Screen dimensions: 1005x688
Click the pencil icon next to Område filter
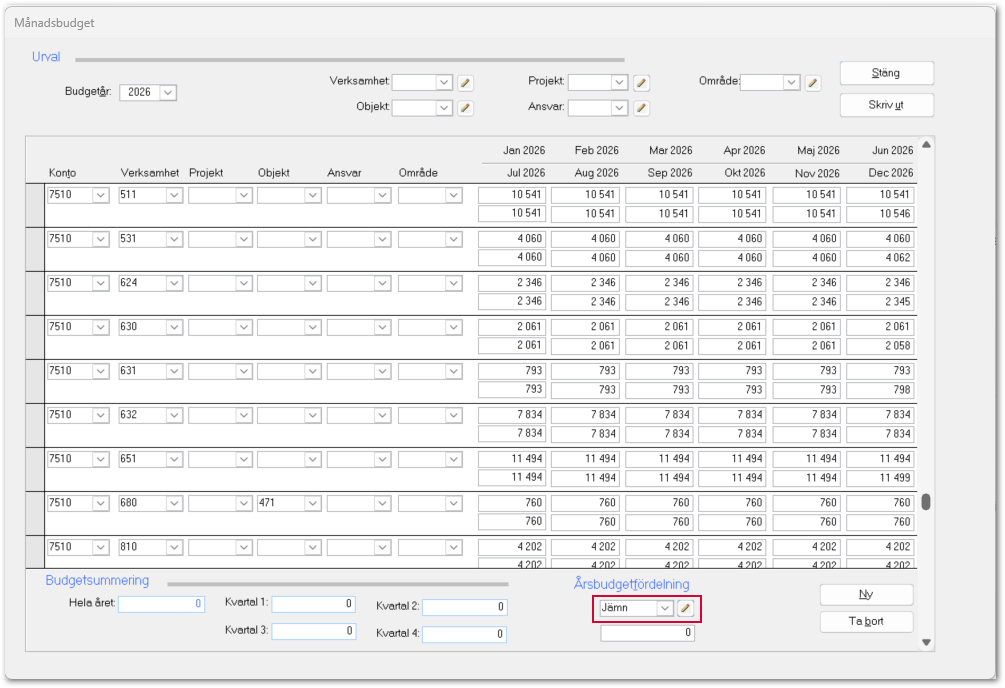[x=813, y=83]
